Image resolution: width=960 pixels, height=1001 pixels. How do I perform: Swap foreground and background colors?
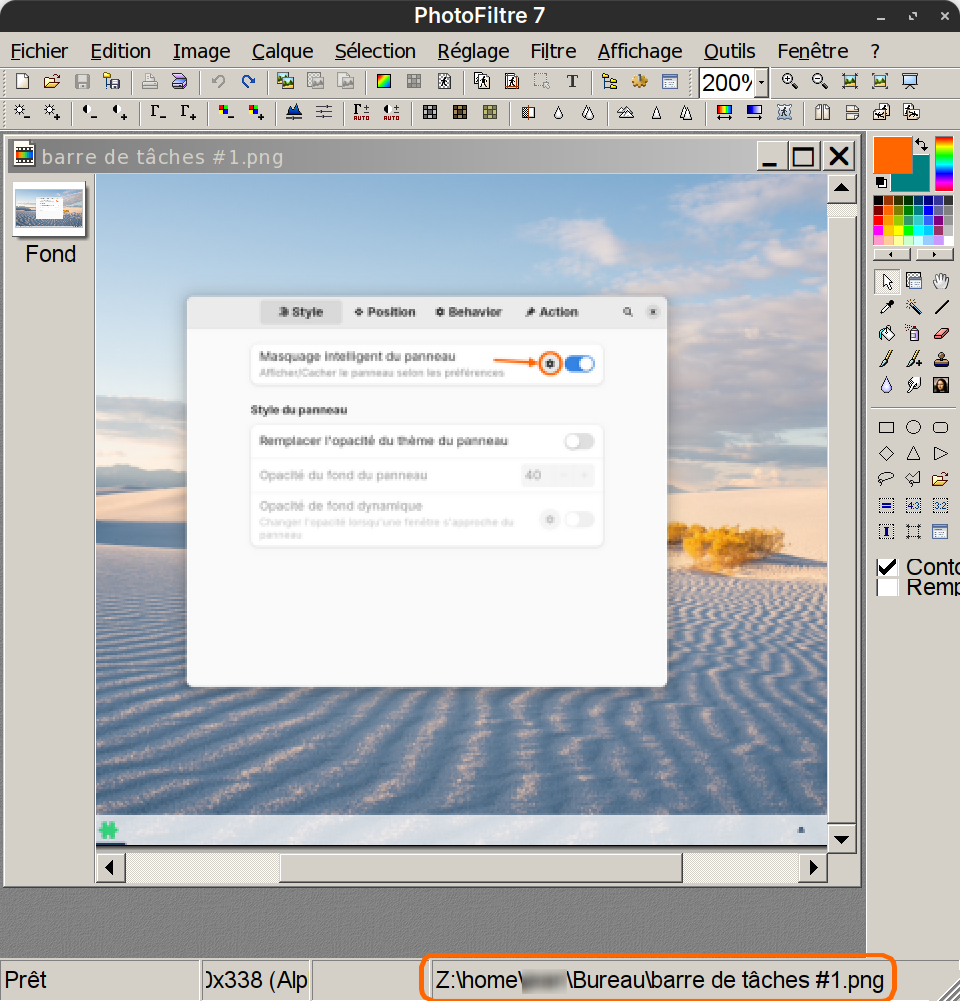point(921,145)
